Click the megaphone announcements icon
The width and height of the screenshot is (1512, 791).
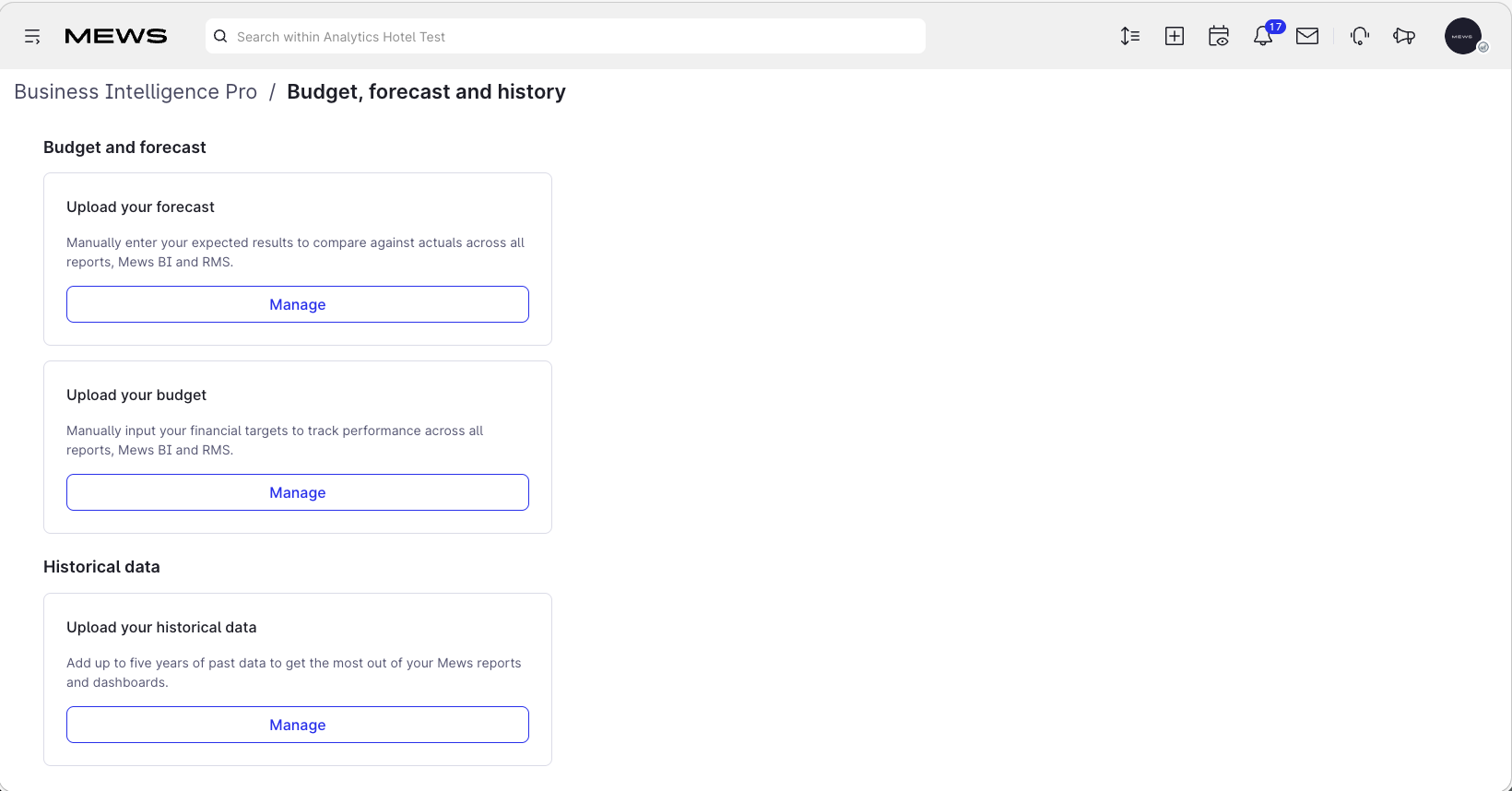point(1404,36)
